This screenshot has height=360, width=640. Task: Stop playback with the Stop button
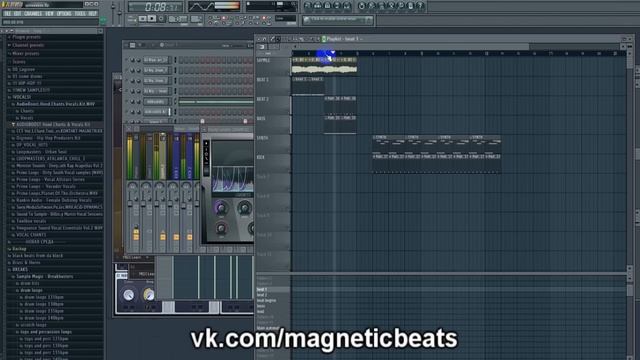tap(152, 19)
